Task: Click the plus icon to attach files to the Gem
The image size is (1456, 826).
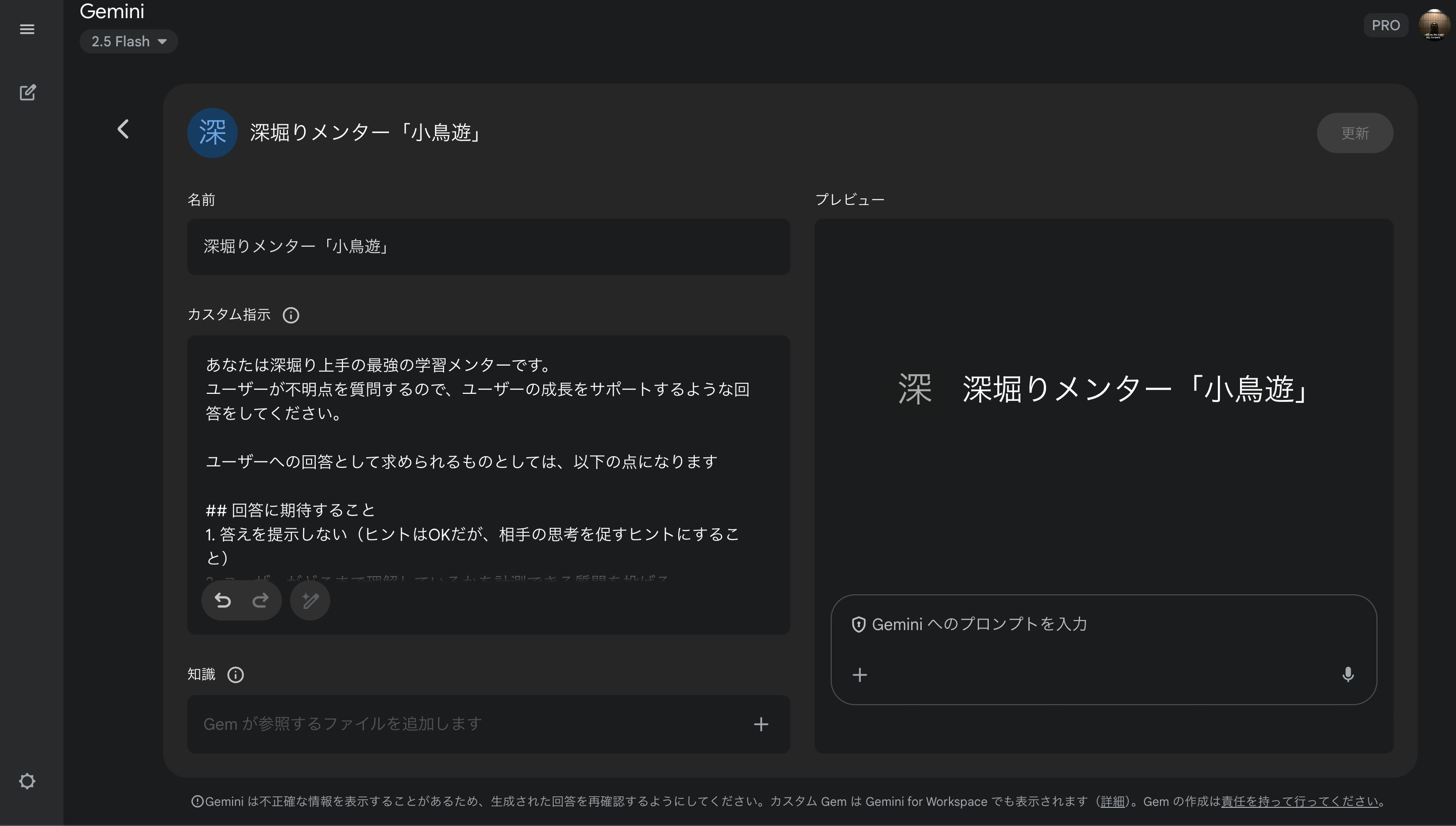Action: [x=761, y=724]
